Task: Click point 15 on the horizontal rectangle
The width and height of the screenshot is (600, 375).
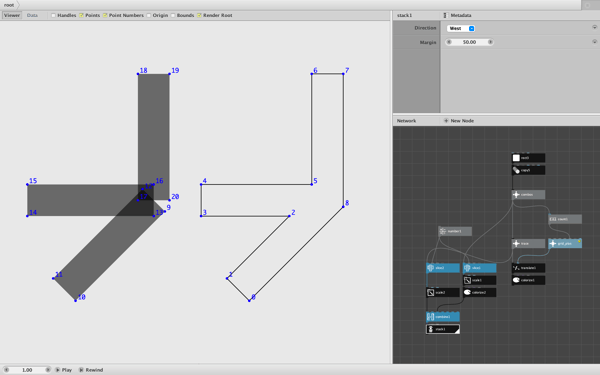Action: pyautogui.click(x=27, y=184)
